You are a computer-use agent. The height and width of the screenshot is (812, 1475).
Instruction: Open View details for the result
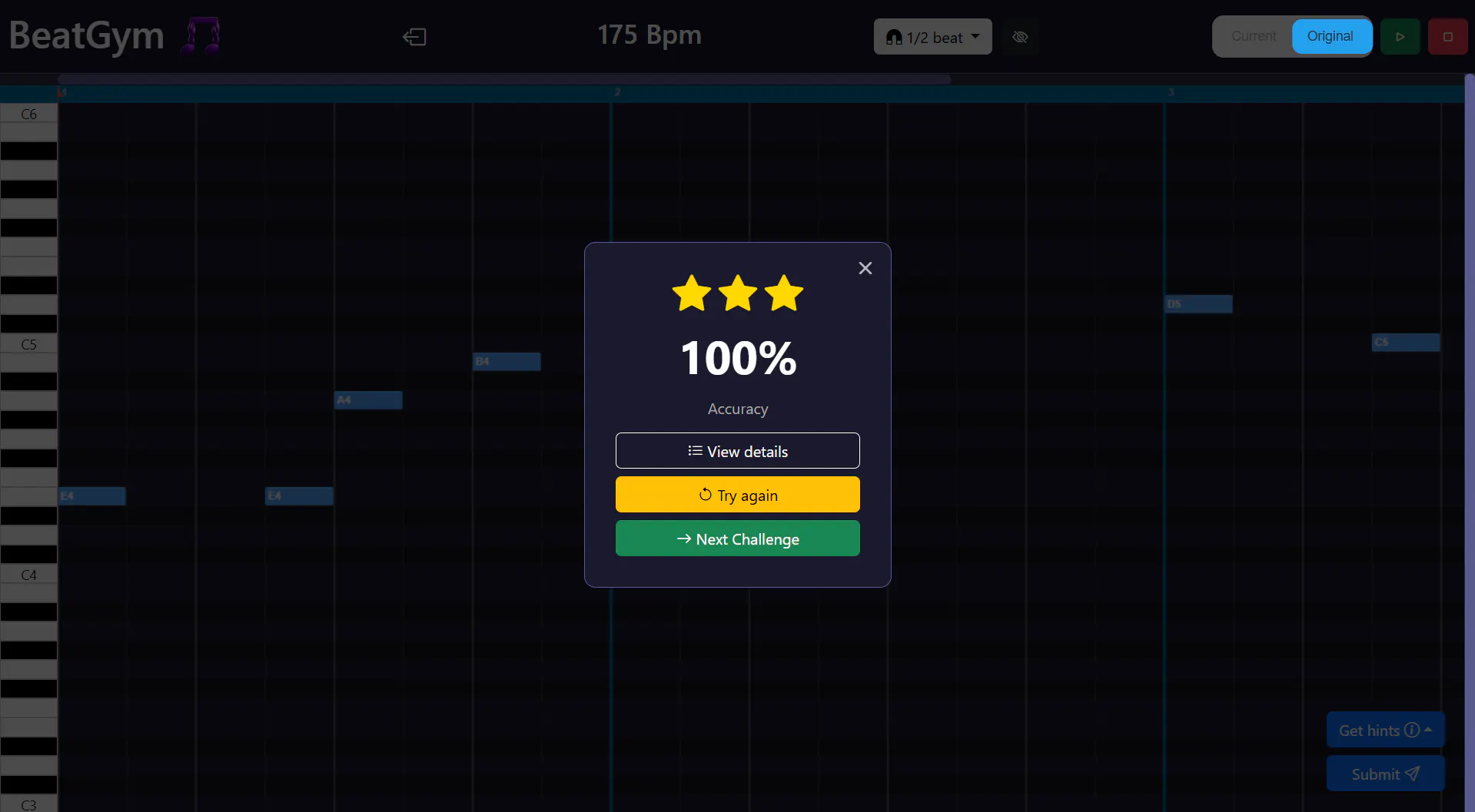tap(737, 451)
